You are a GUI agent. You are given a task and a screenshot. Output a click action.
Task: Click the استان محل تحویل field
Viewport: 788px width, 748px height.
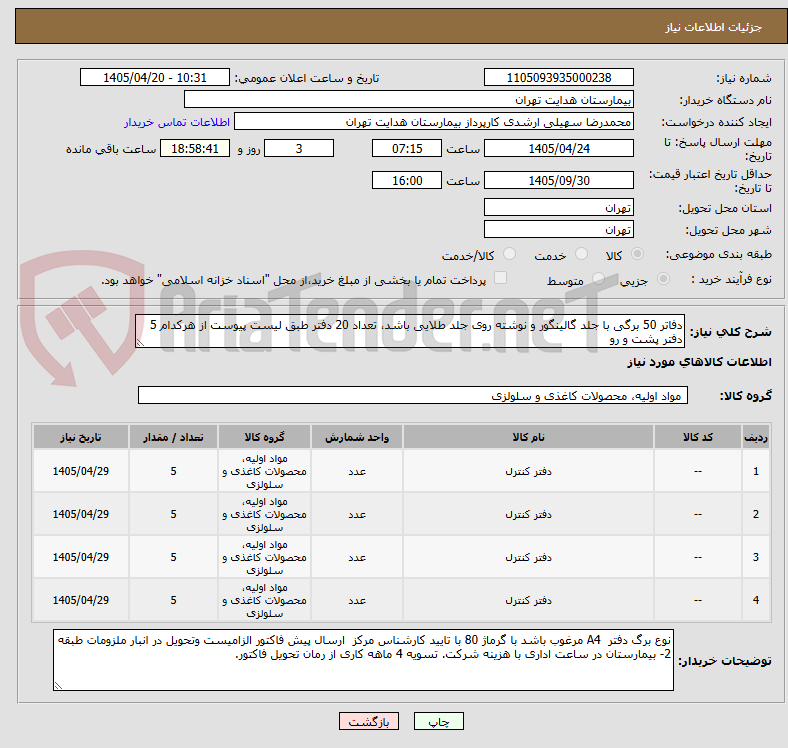click(558, 207)
